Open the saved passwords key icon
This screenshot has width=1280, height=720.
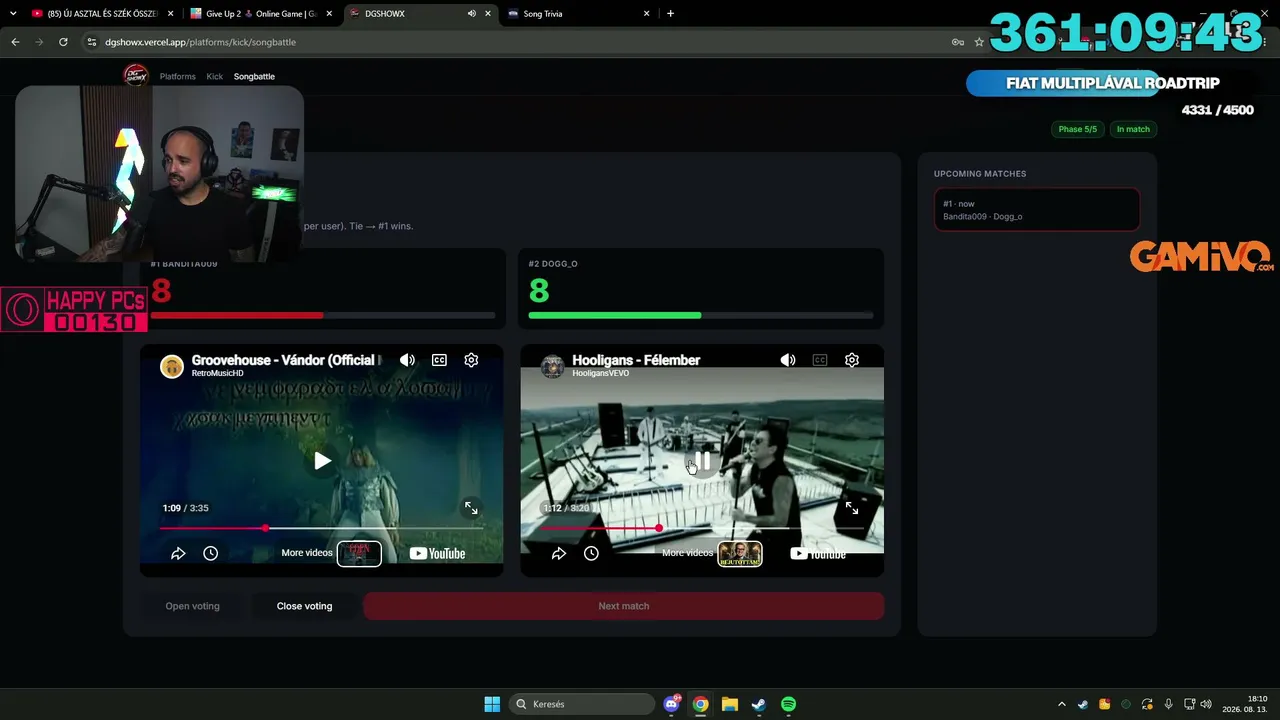pyautogui.click(x=958, y=42)
